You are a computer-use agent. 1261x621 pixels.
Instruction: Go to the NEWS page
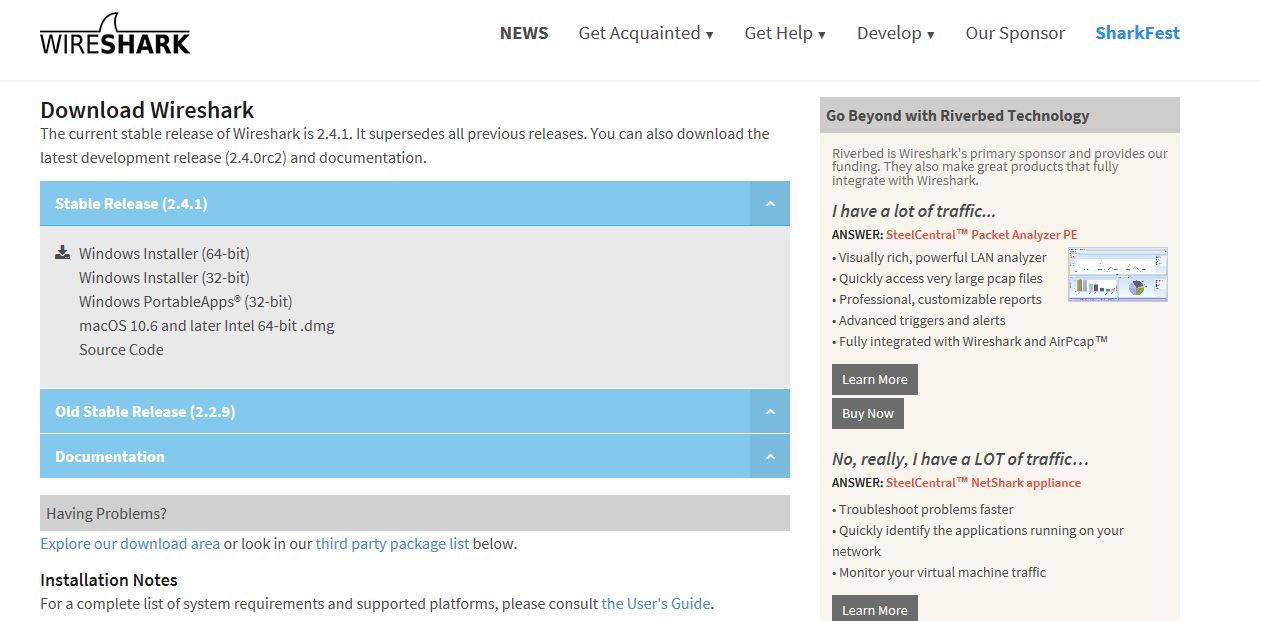[x=524, y=33]
